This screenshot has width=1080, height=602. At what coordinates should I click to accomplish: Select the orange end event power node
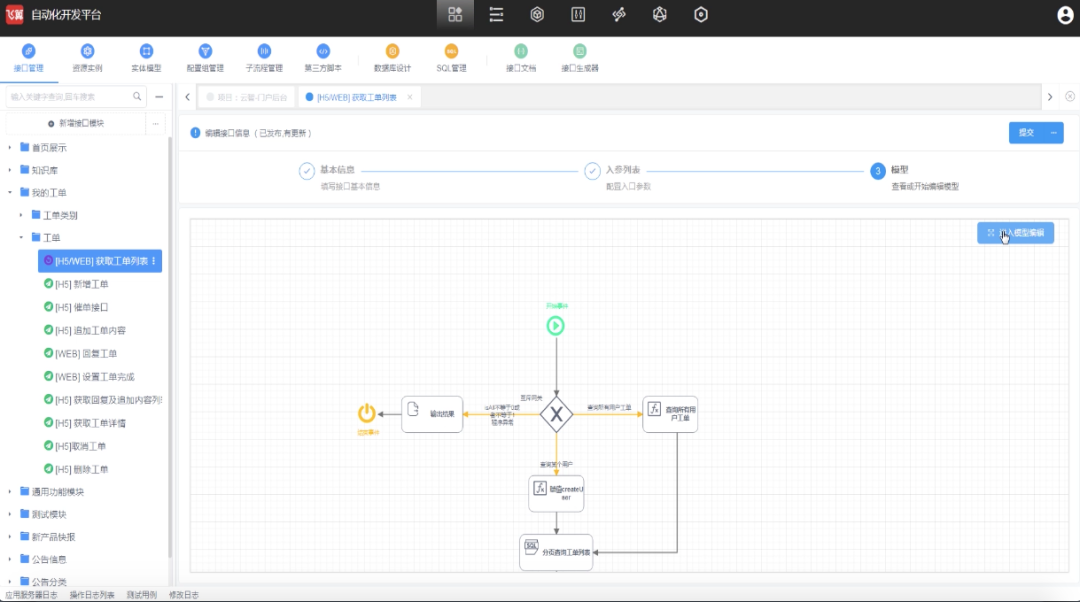pos(367,413)
